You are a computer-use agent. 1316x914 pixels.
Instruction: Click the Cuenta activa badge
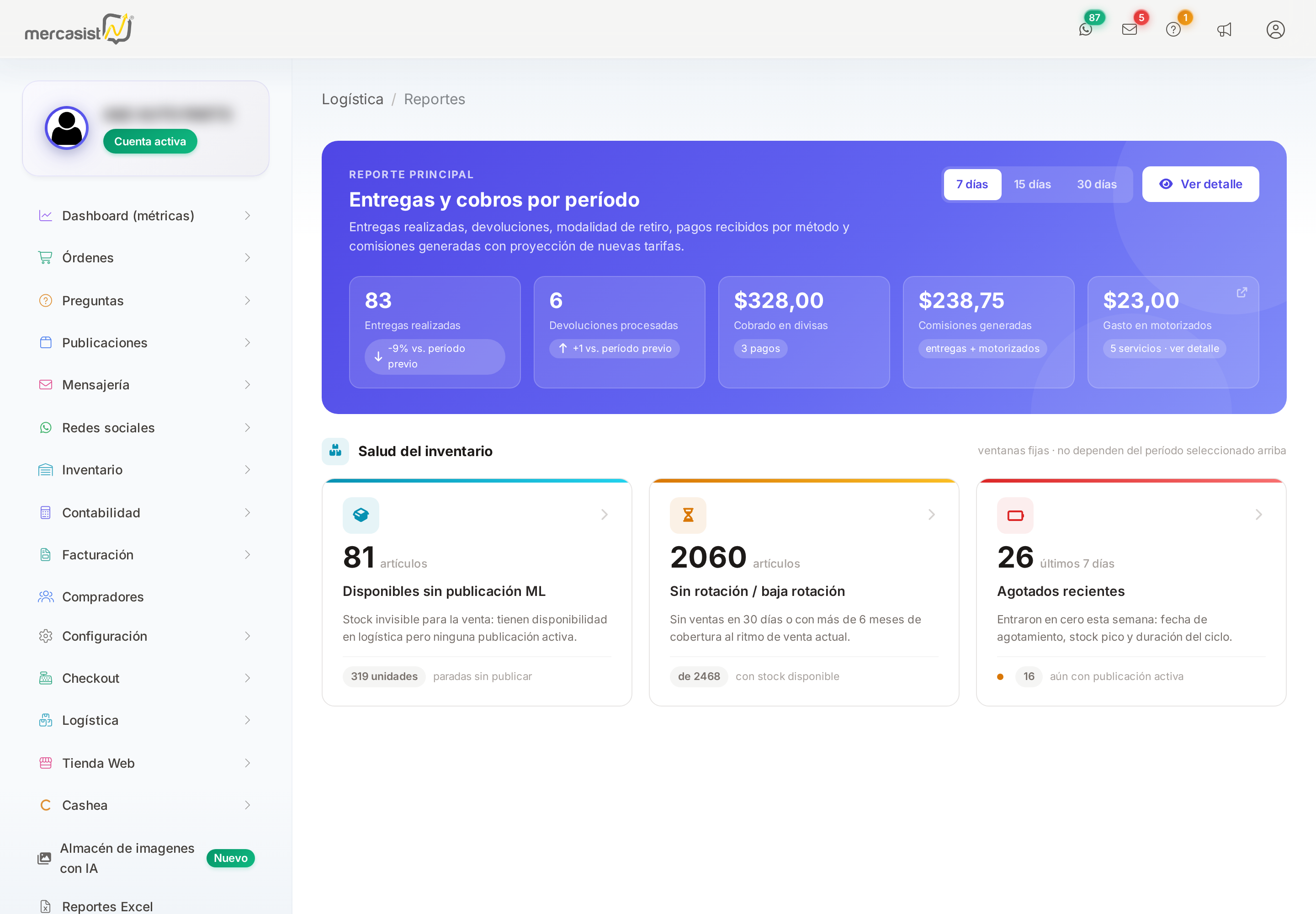150,142
